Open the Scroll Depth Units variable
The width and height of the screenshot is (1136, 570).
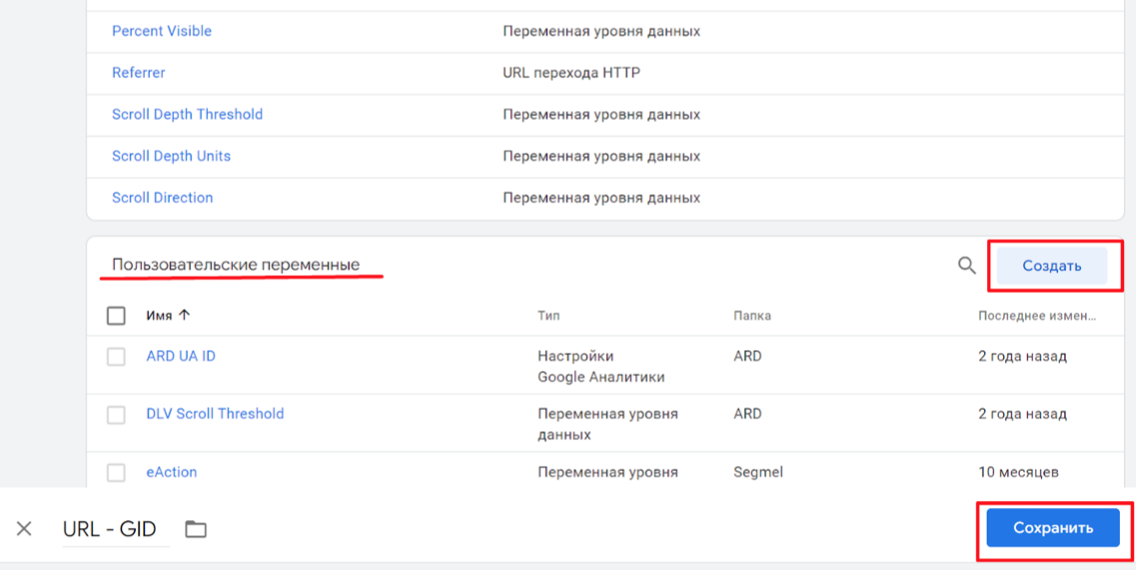pyautogui.click(x=171, y=156)
